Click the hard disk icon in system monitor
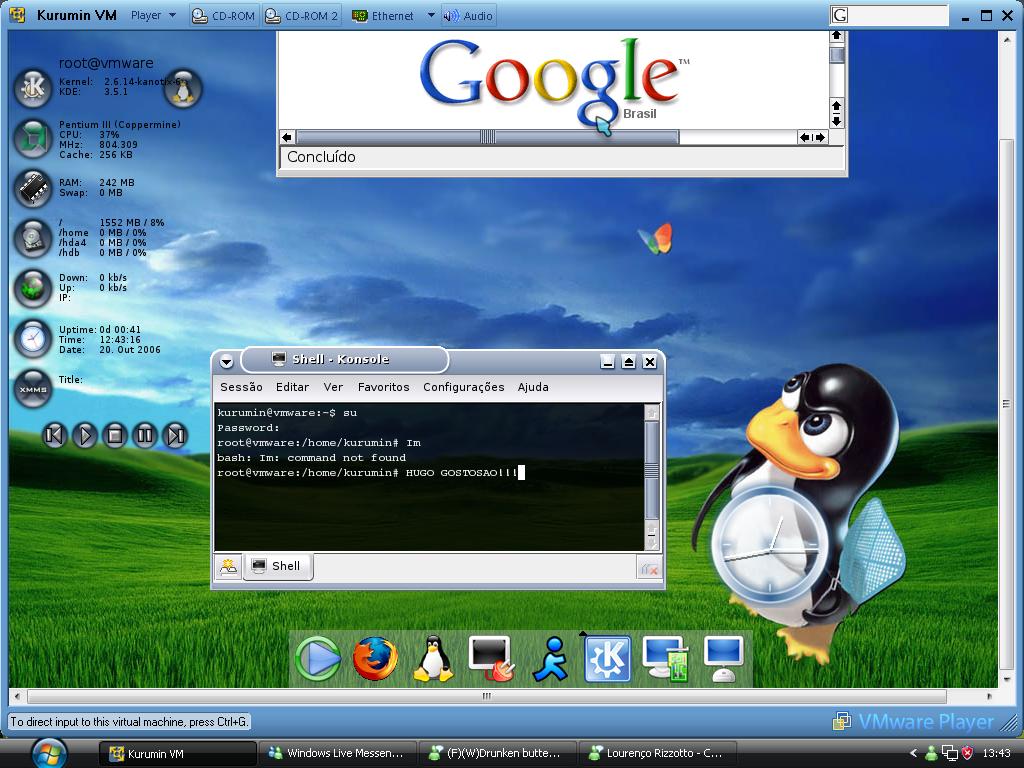 tap(33, 238)
